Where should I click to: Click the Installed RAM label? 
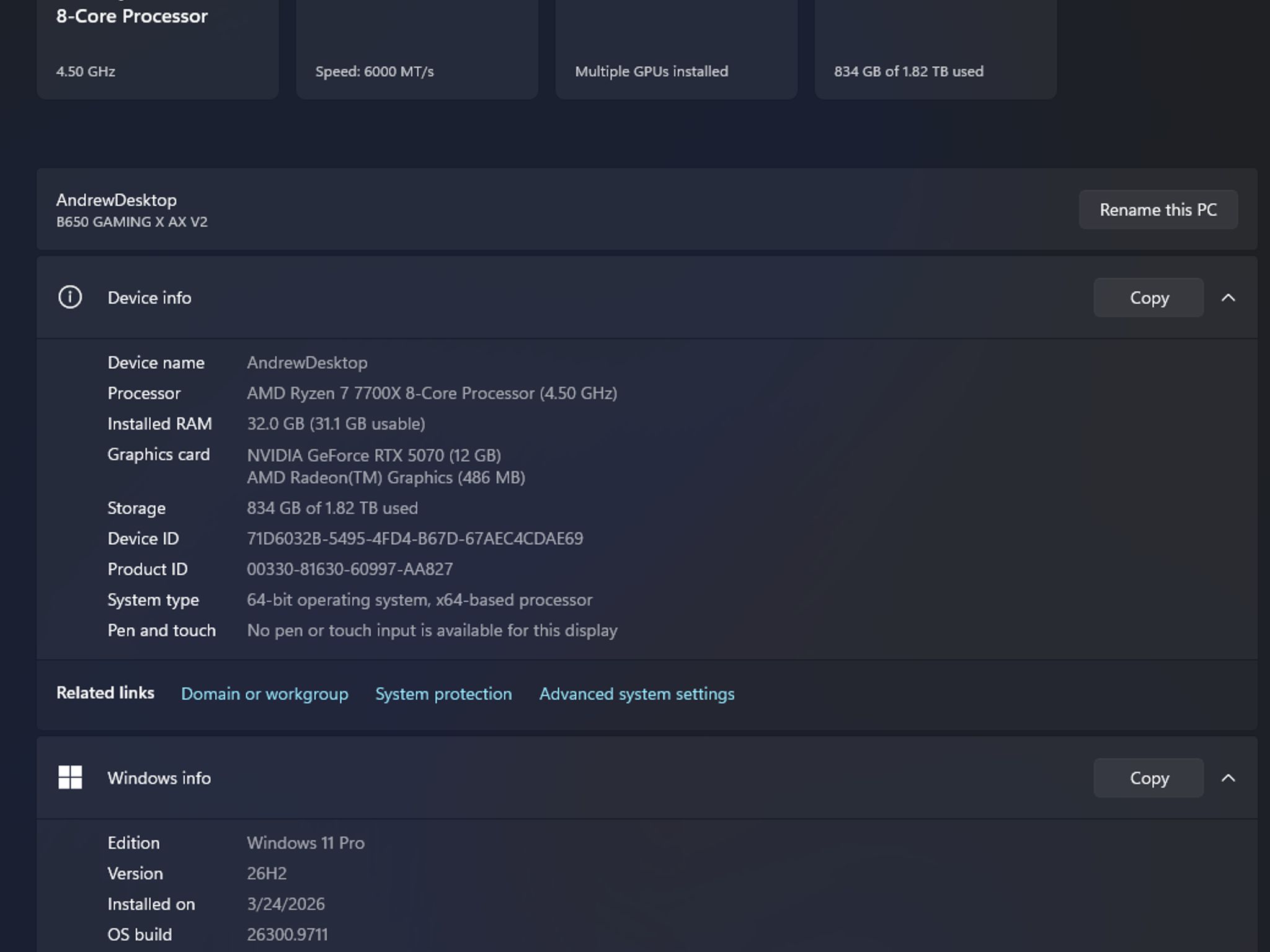[159, 423]
